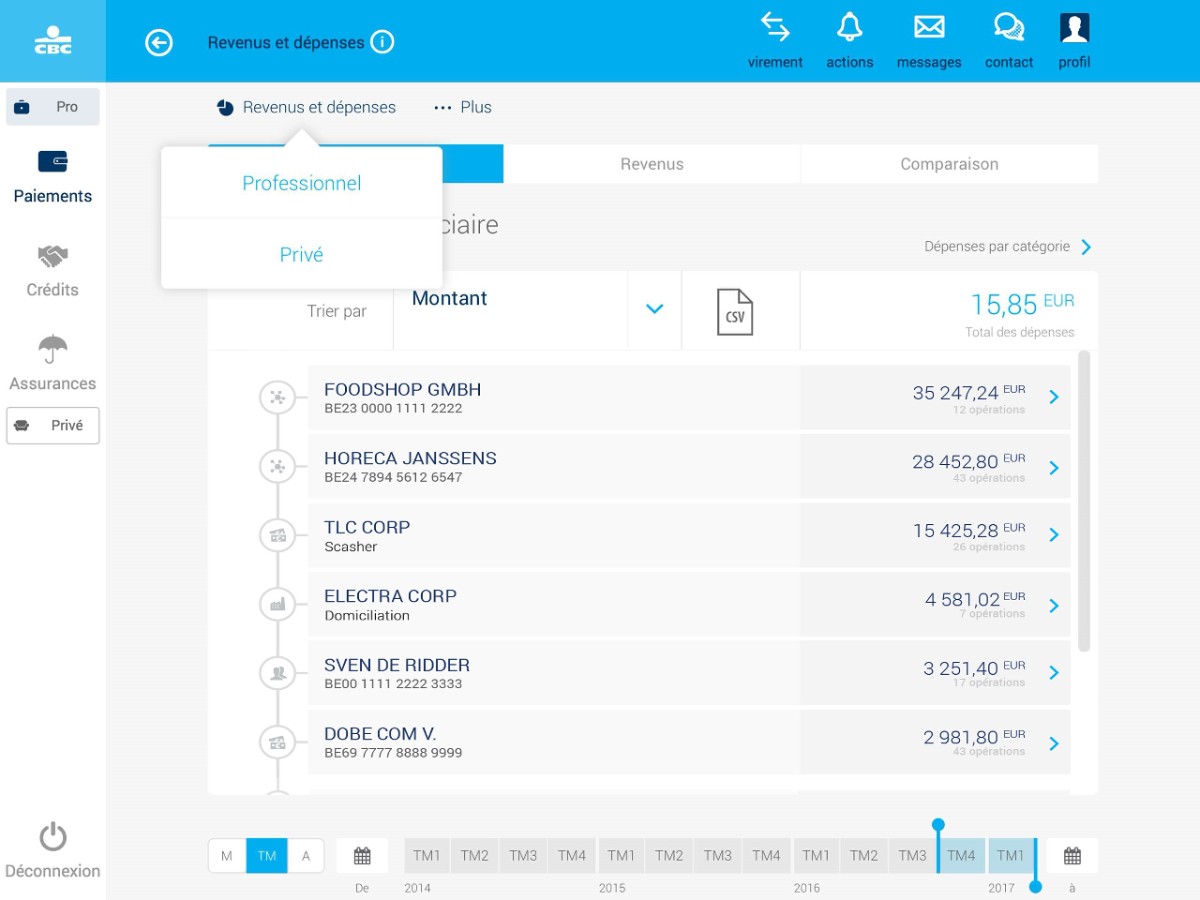Open the contact chat icon

(1008, 28)
